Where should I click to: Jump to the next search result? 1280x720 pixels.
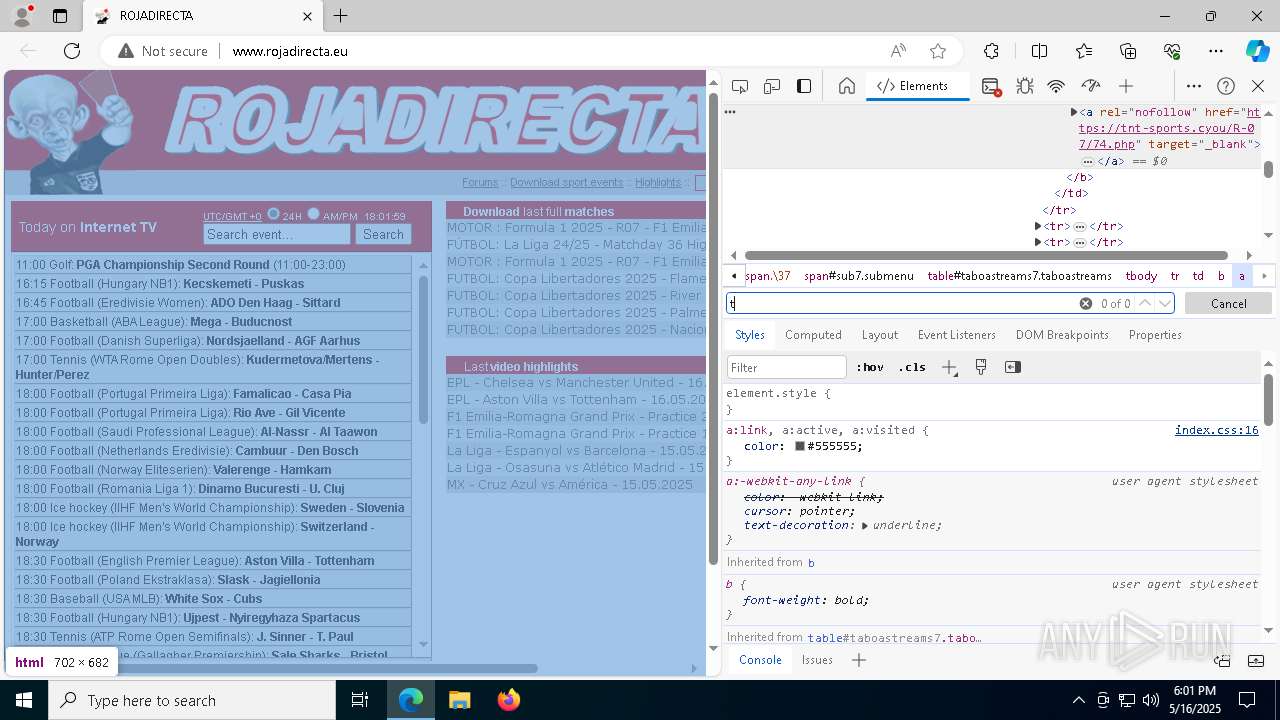[x=1165, y=303]
